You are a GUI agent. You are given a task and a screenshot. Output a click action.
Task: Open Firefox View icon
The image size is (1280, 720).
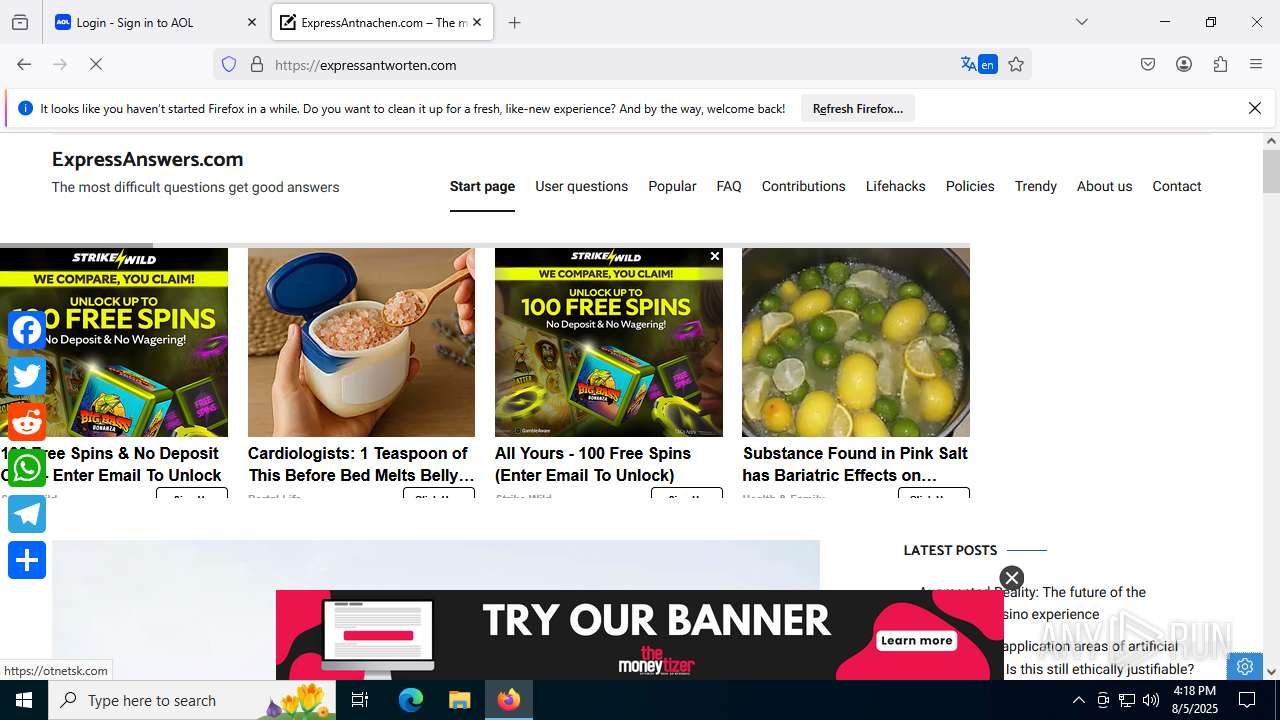click(20, 22)
